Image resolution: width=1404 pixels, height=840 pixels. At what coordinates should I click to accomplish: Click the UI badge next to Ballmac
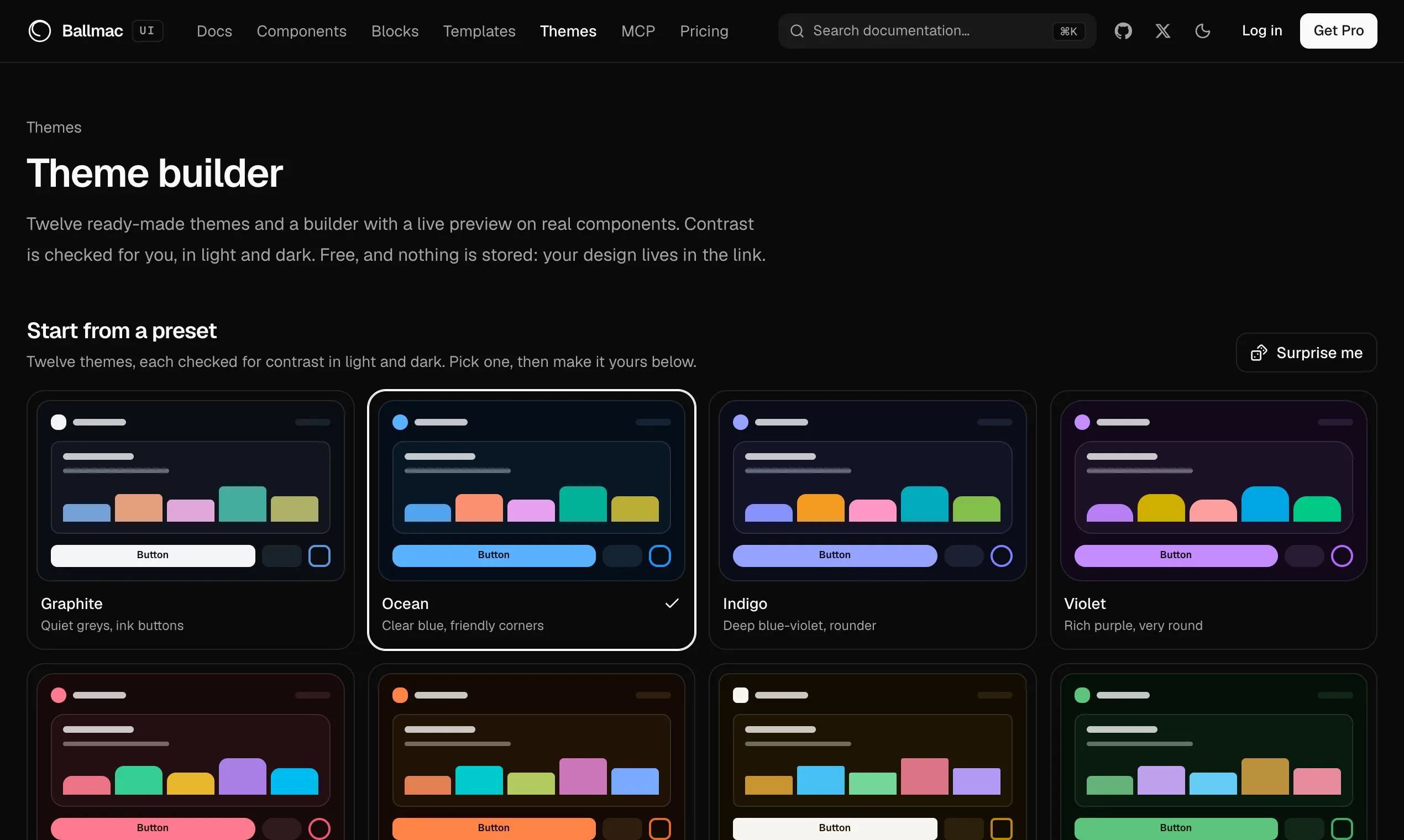coord(147,30)
